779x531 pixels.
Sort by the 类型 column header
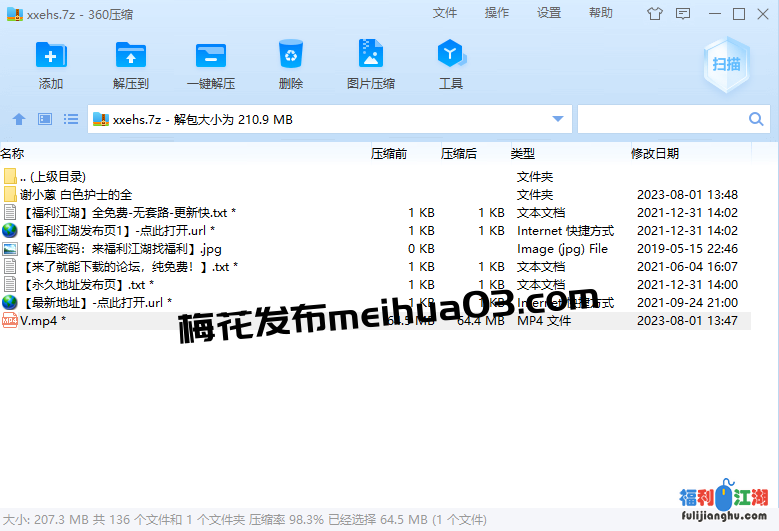[523, 153]
